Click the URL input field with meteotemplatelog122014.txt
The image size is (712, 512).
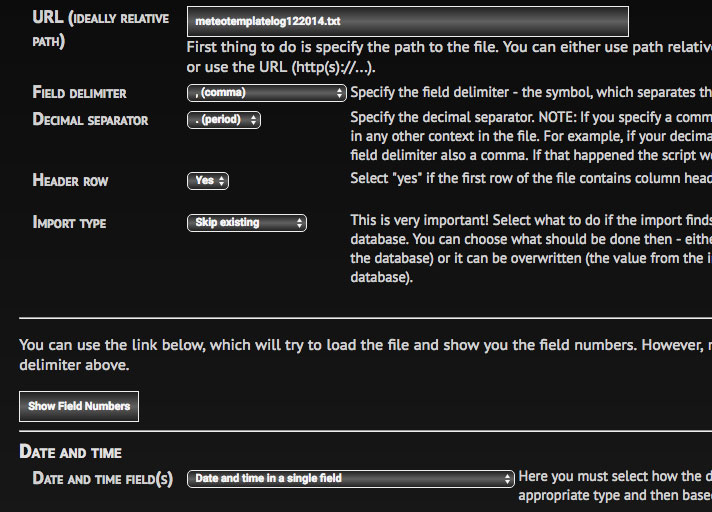pyautogui.click(x=407, y=21)
